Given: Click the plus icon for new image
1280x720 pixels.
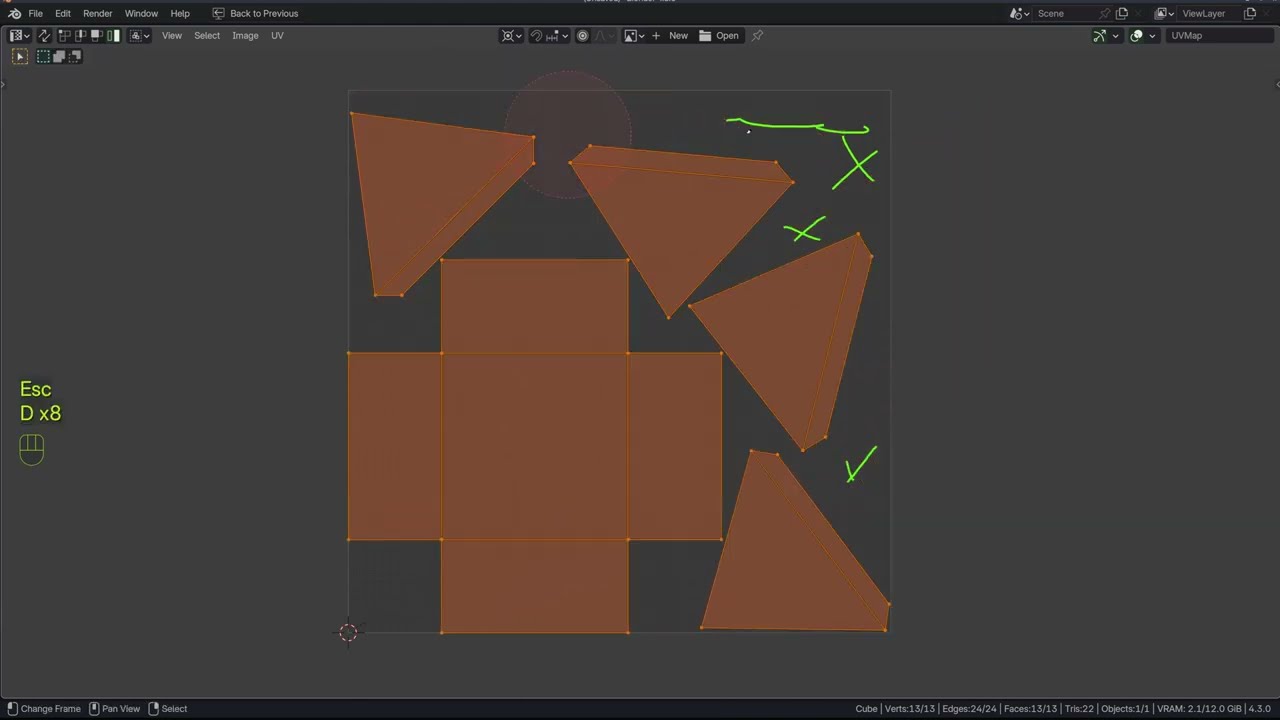Looking at the screenshot, I should [656, 35].
